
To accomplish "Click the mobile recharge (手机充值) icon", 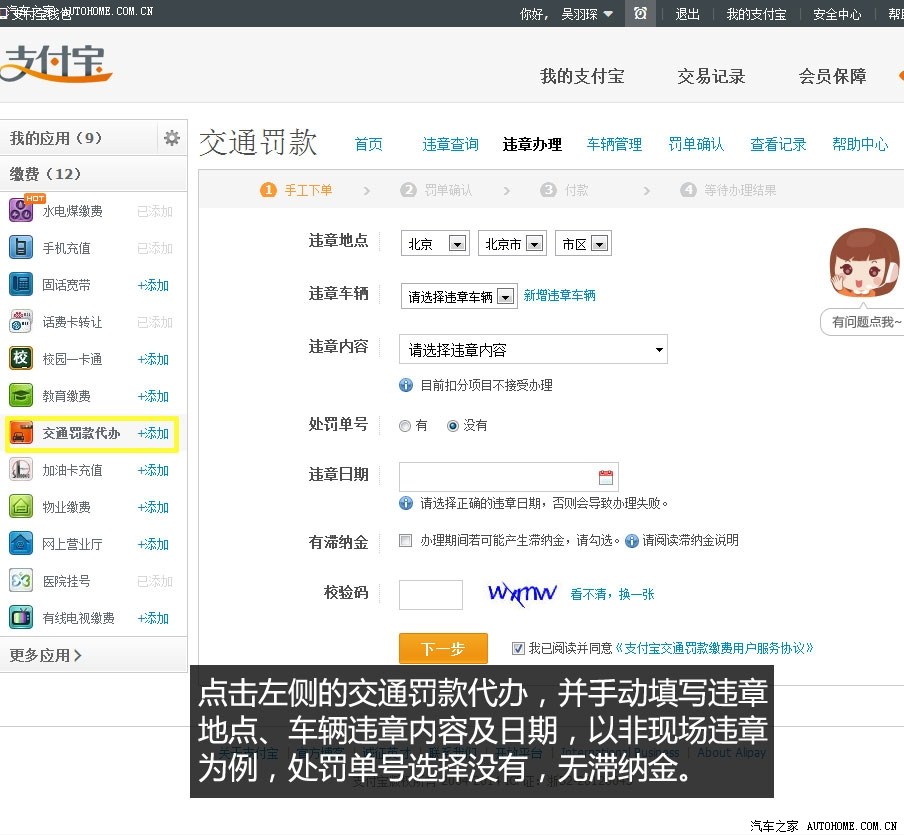I will tap(21, 247).
